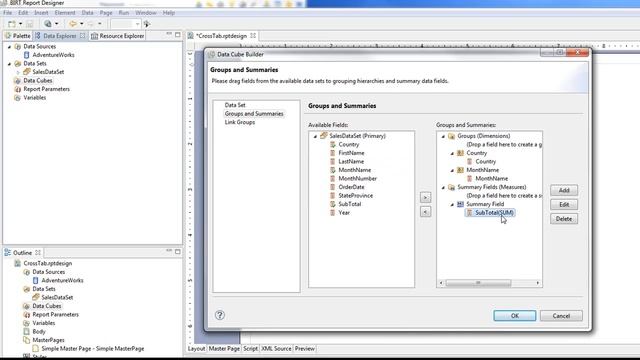Click the Add button
This screenshot has height=360, width=640.
pos(564,190)
